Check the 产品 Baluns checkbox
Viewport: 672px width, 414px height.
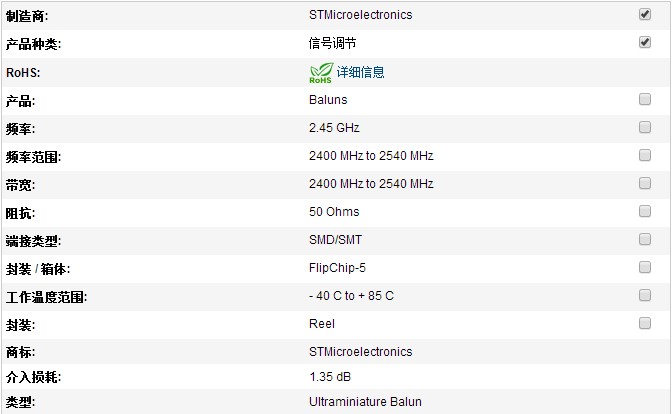[645, 99]
